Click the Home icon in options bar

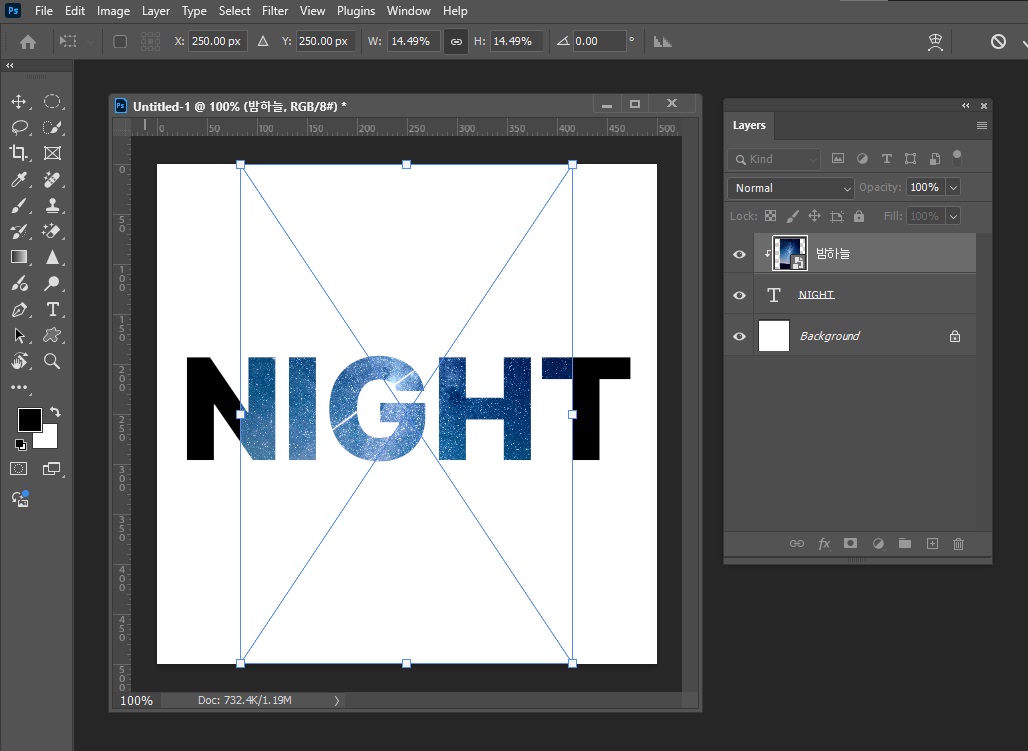pos(28,42)
